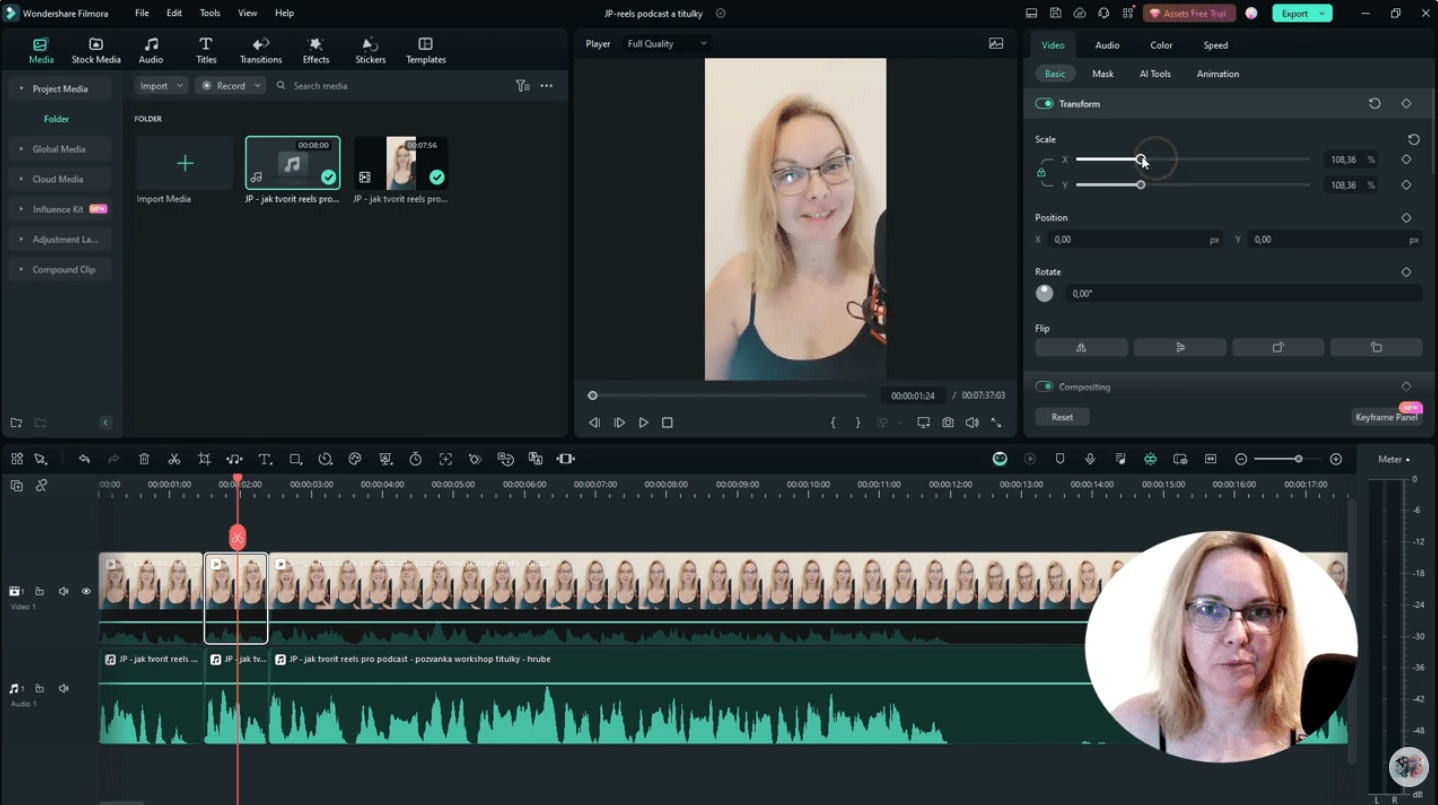Open the Voiceover microphone recording tool

[x=1090, y=458]
